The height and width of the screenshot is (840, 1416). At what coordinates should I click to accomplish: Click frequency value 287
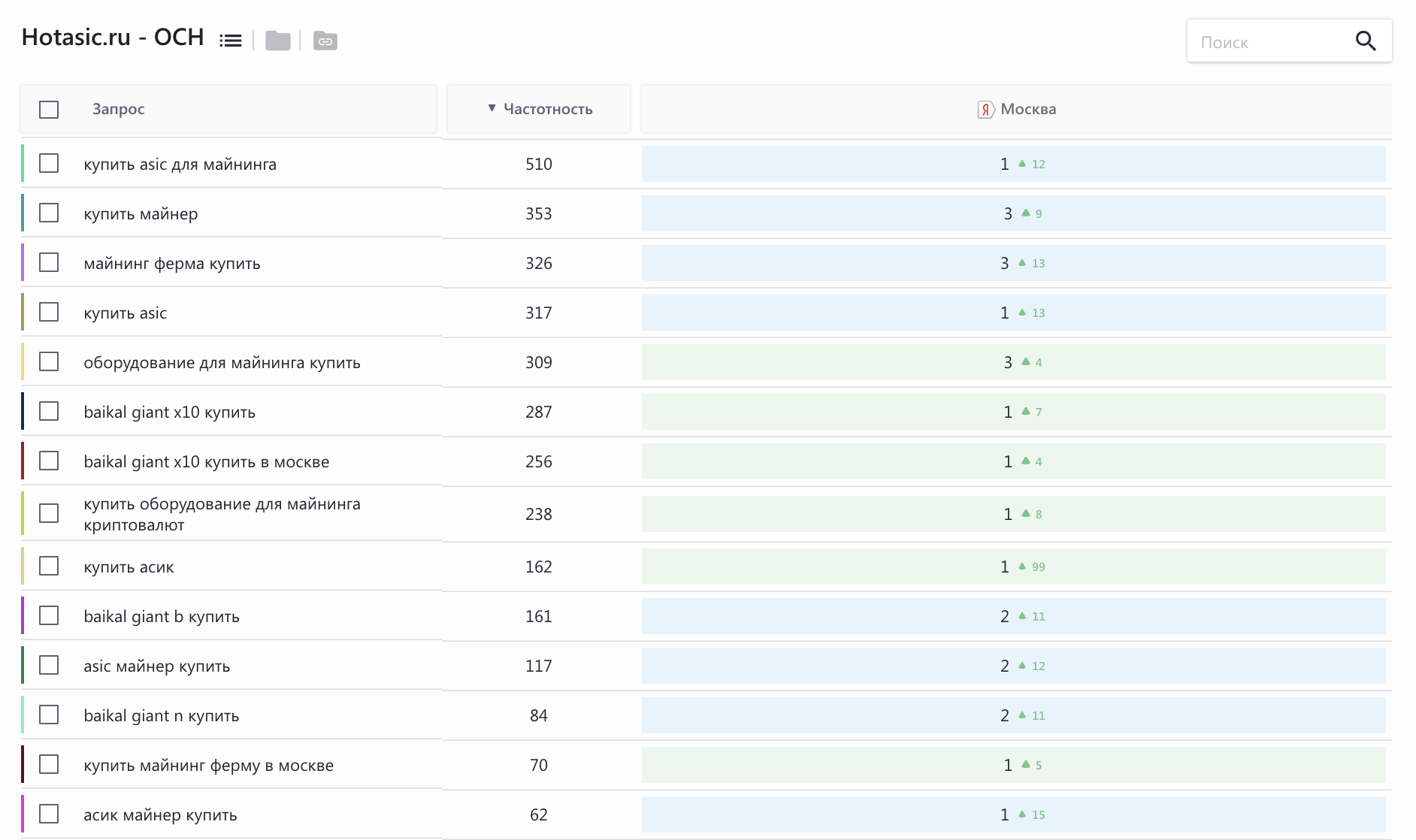539,412
